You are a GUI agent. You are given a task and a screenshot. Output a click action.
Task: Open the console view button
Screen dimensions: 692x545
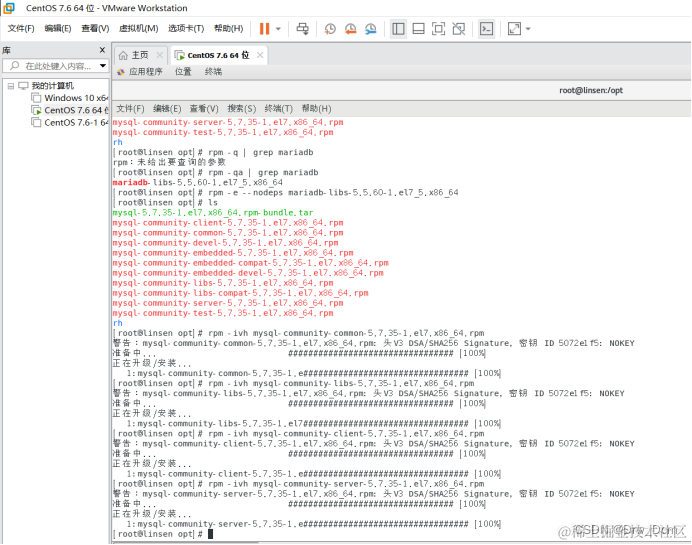tap(486, 29)
